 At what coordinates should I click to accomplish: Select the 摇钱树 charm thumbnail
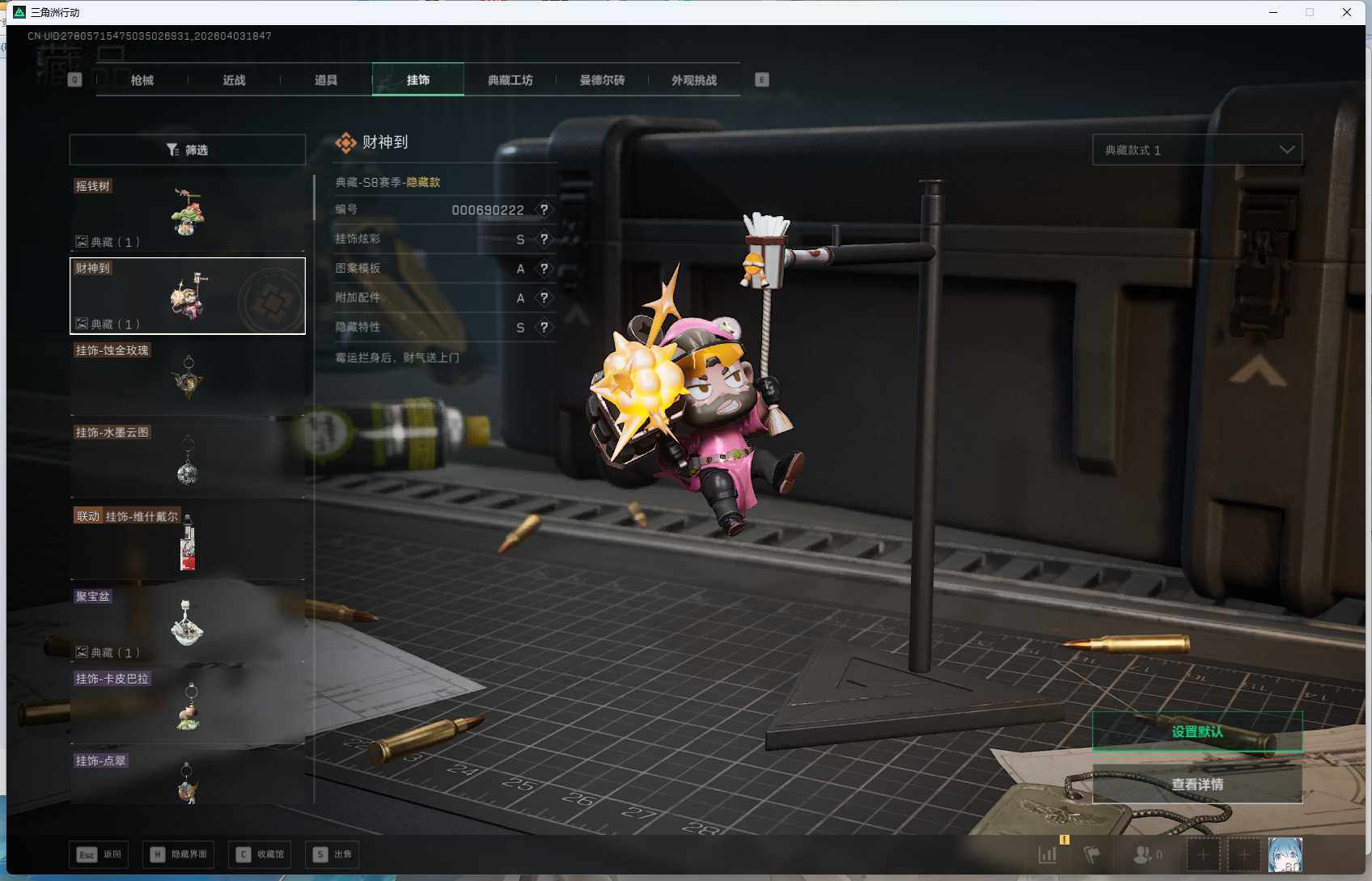point(188,213)
